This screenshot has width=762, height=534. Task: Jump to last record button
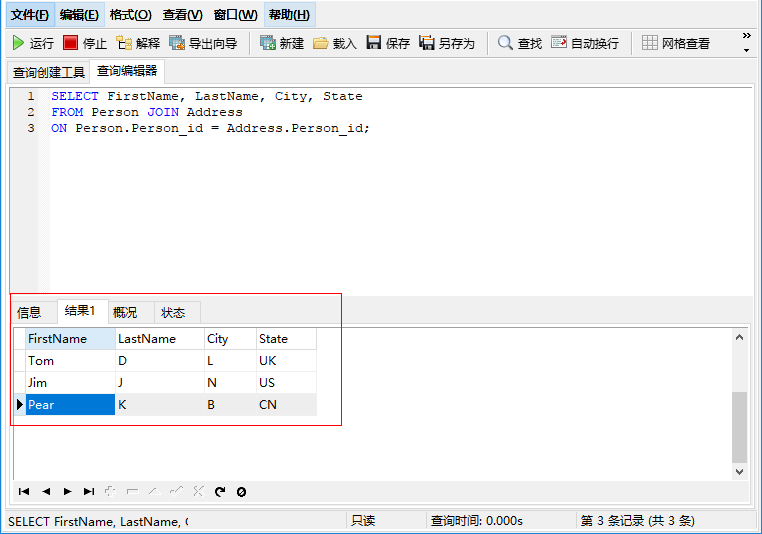[x=89, y=492]
